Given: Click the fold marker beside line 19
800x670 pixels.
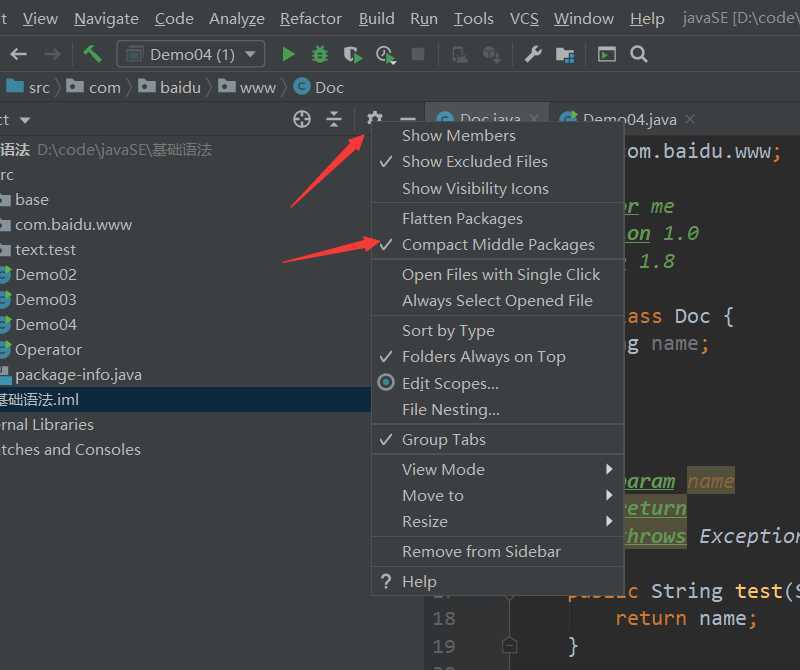Looking at the screenshot, I should click(509, 646).
